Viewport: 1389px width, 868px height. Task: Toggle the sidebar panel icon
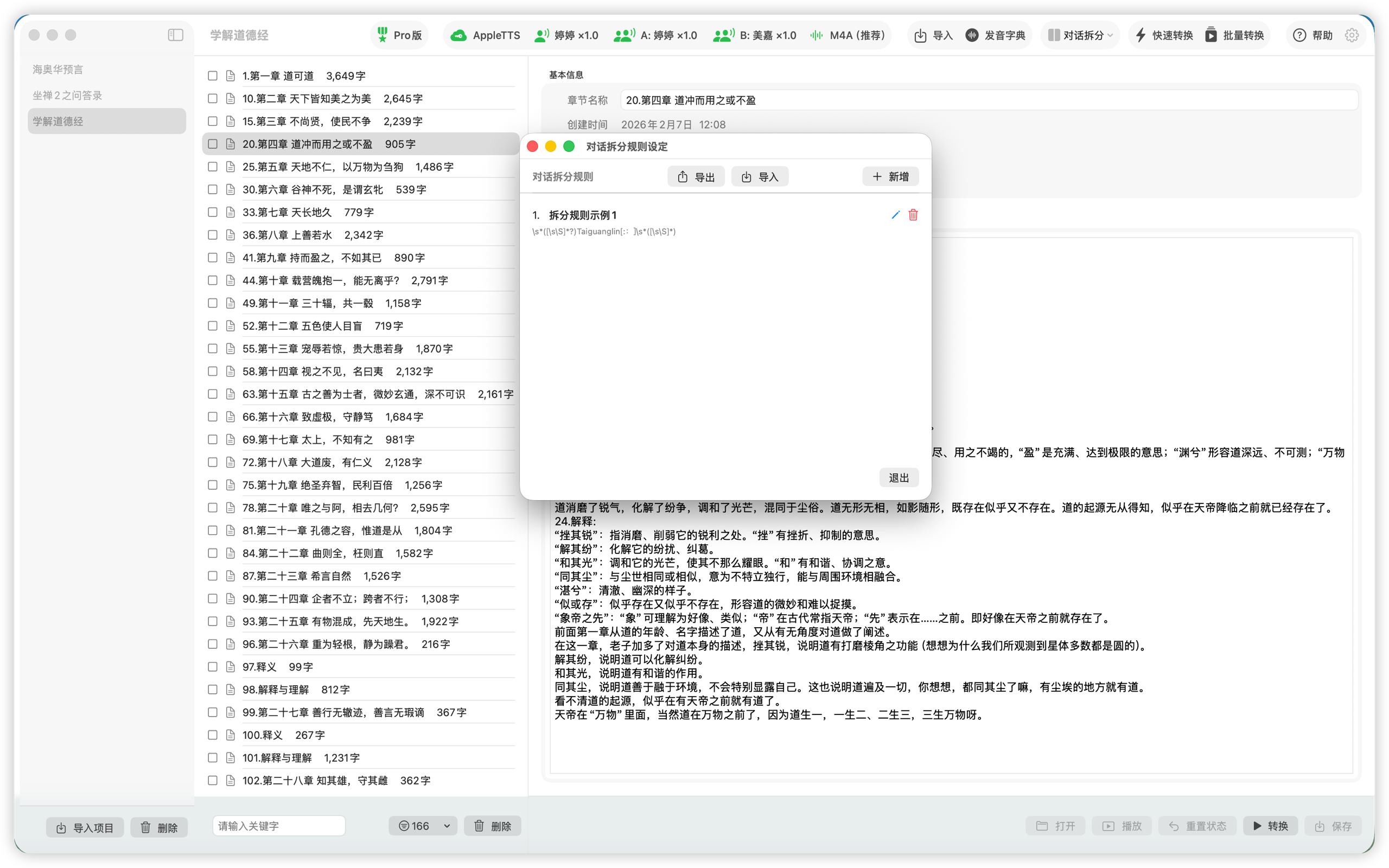[x=176, y=35]
